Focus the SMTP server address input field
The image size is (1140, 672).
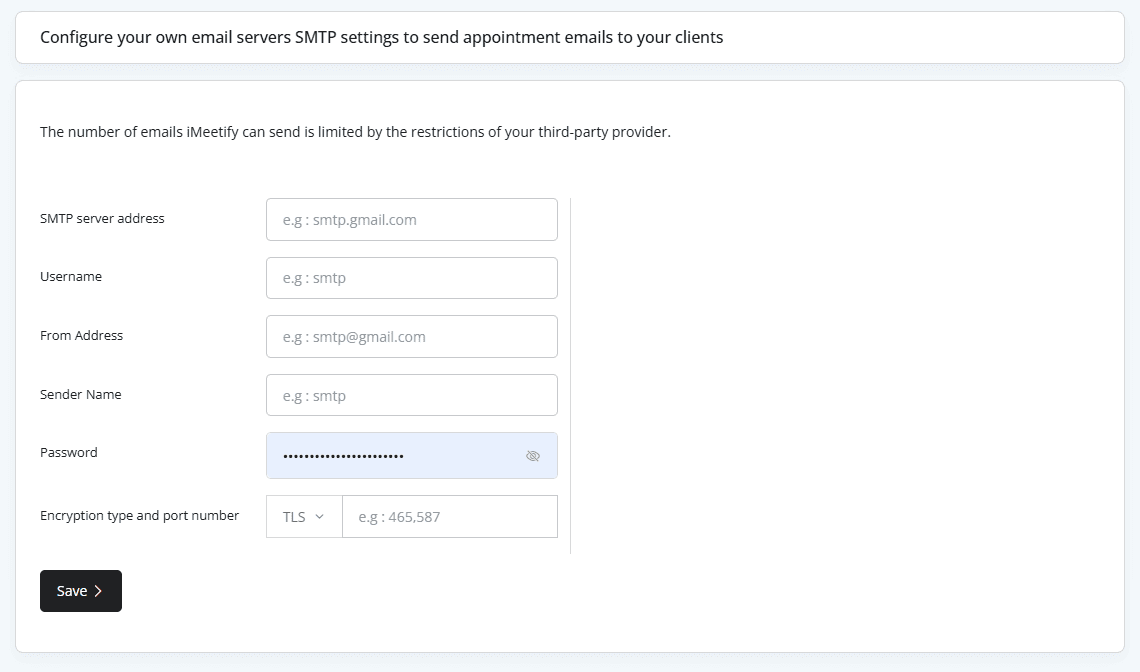click(x=411, y=220)
